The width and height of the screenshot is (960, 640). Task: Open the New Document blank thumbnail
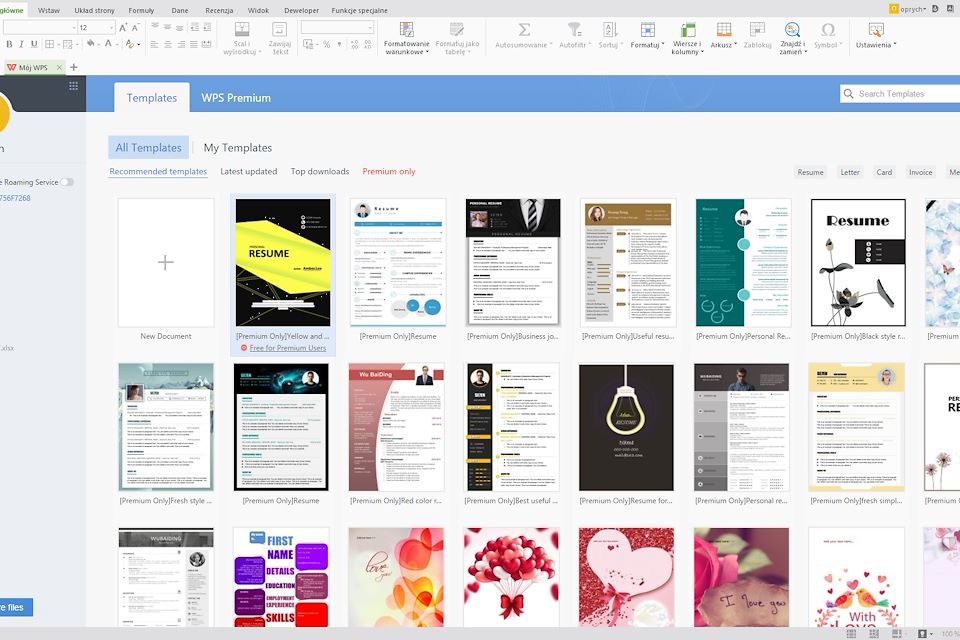tap(166, 262)
